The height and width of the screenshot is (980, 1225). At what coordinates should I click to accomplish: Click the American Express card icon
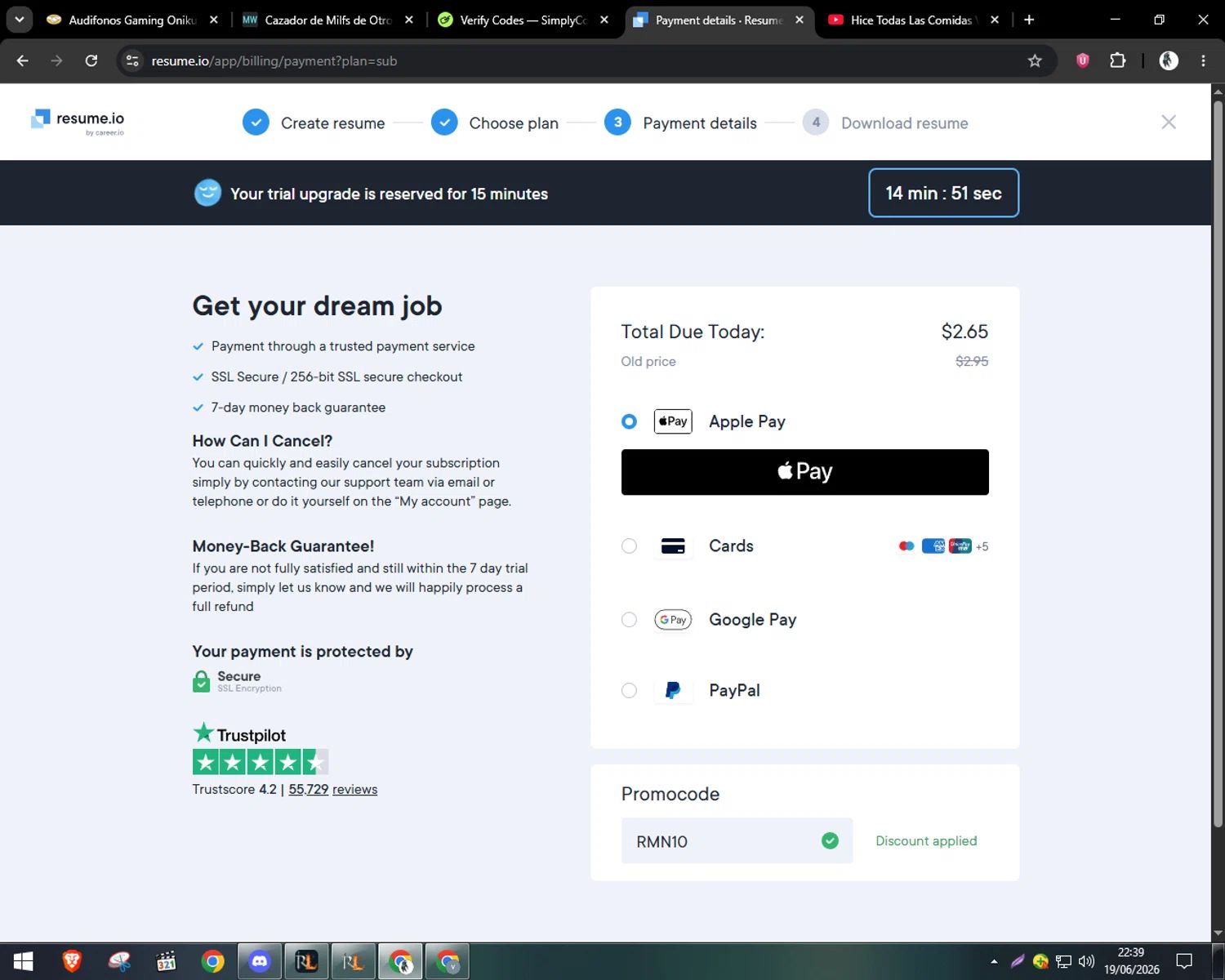933,546
